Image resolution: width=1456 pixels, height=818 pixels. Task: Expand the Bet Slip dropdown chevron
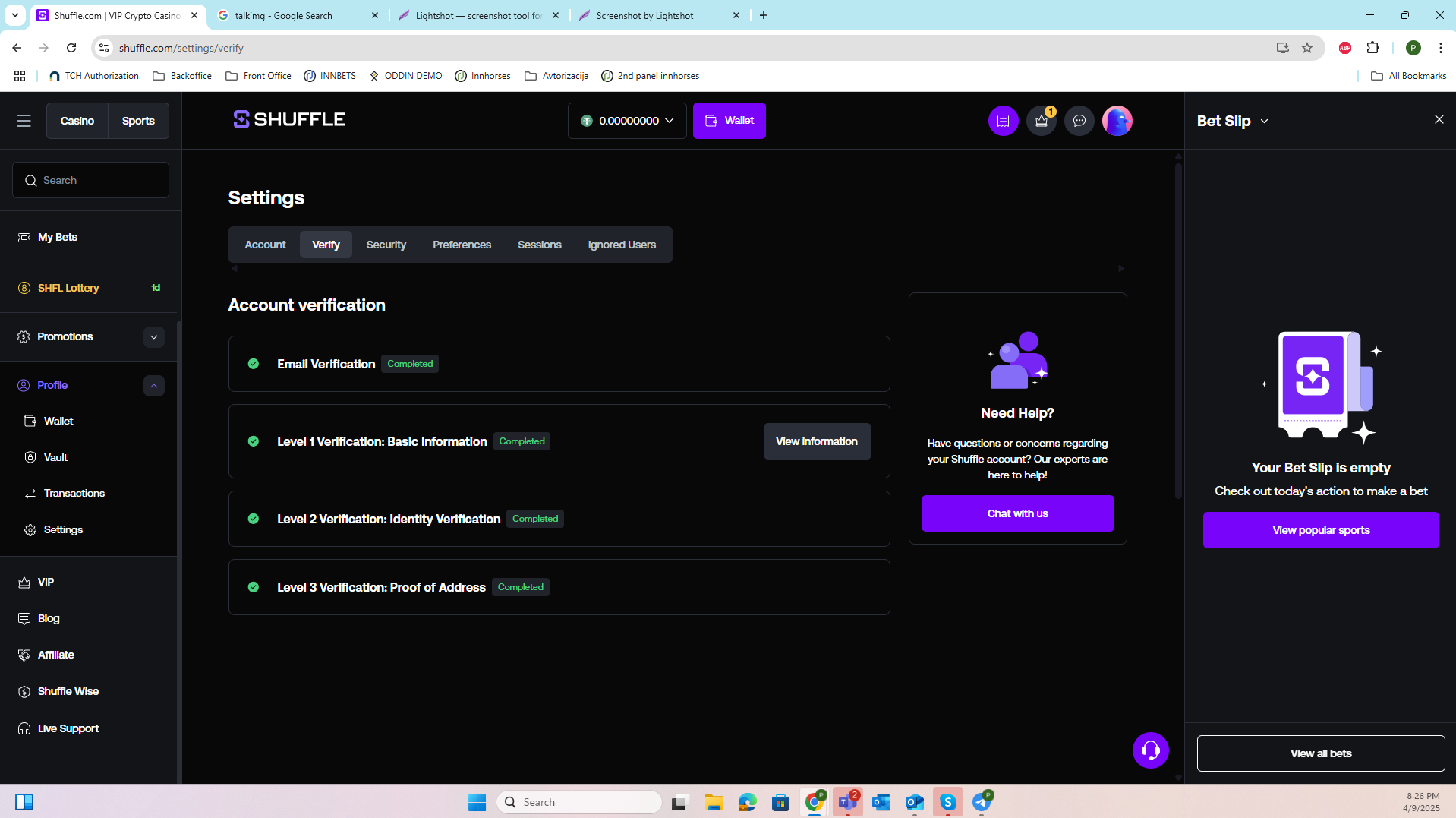tap(1264, 122)
